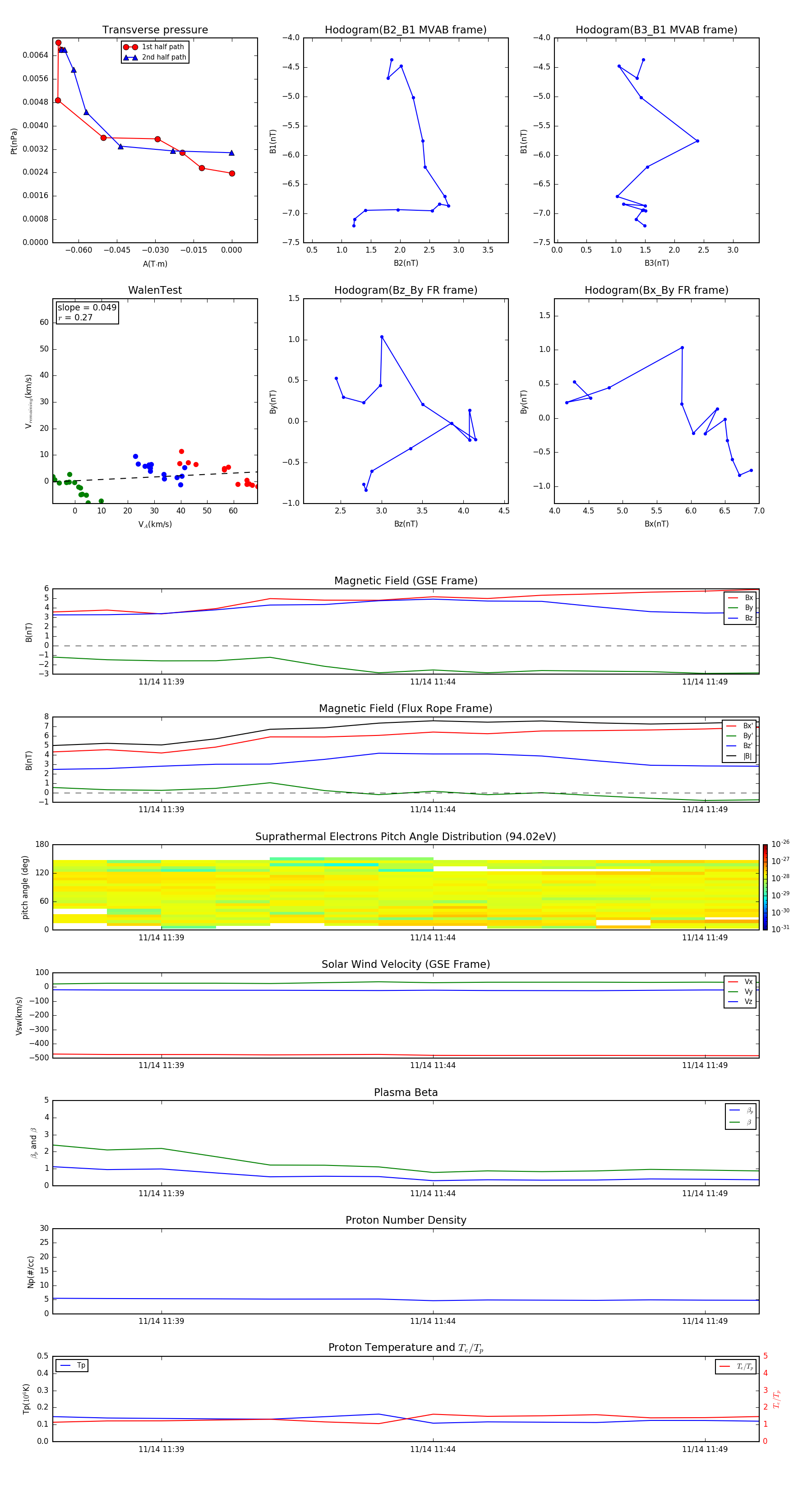The width and height of the screenshot is (812, 1489).
Task: Click the B3(nT) axis label
Action: (x=656, y=263)
